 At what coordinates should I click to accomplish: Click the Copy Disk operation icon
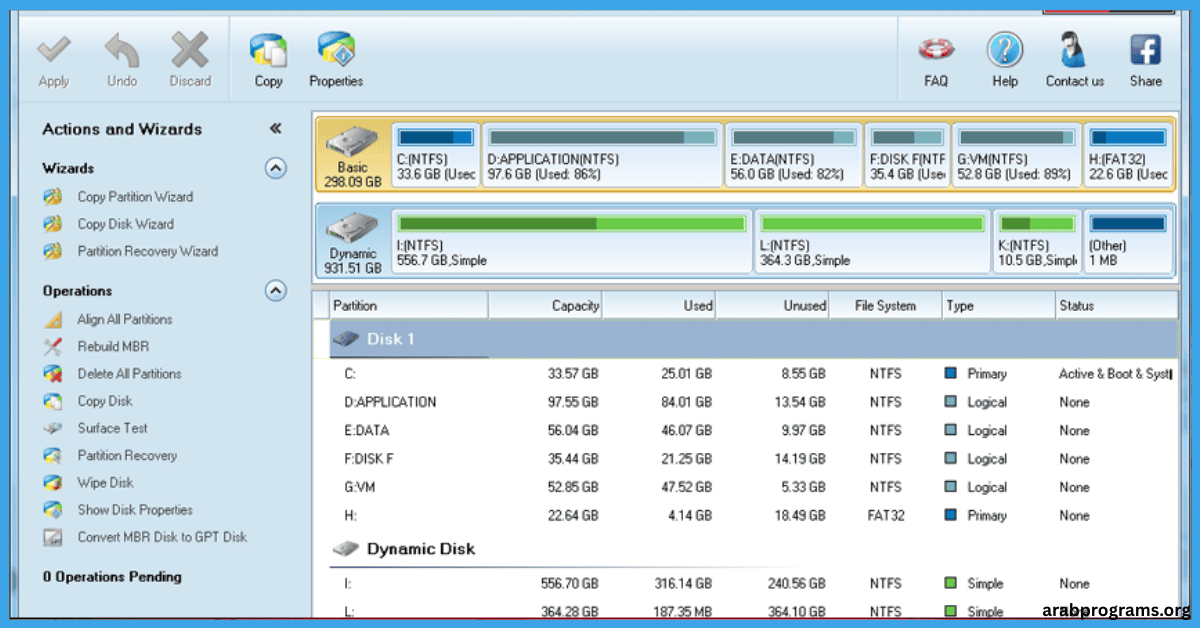click(53, 401)
